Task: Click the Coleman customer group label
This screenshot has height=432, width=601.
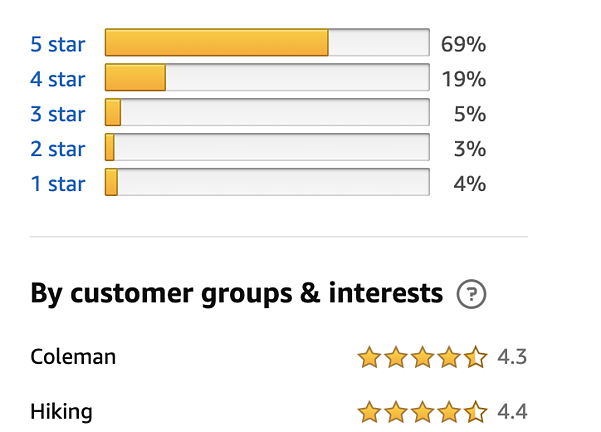Action: (x=73, y=357)
